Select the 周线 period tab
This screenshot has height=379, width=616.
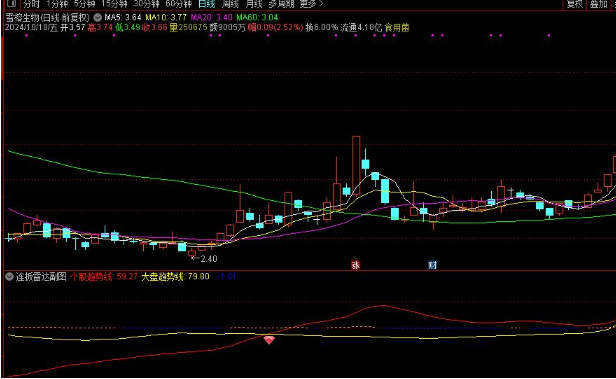230,4
